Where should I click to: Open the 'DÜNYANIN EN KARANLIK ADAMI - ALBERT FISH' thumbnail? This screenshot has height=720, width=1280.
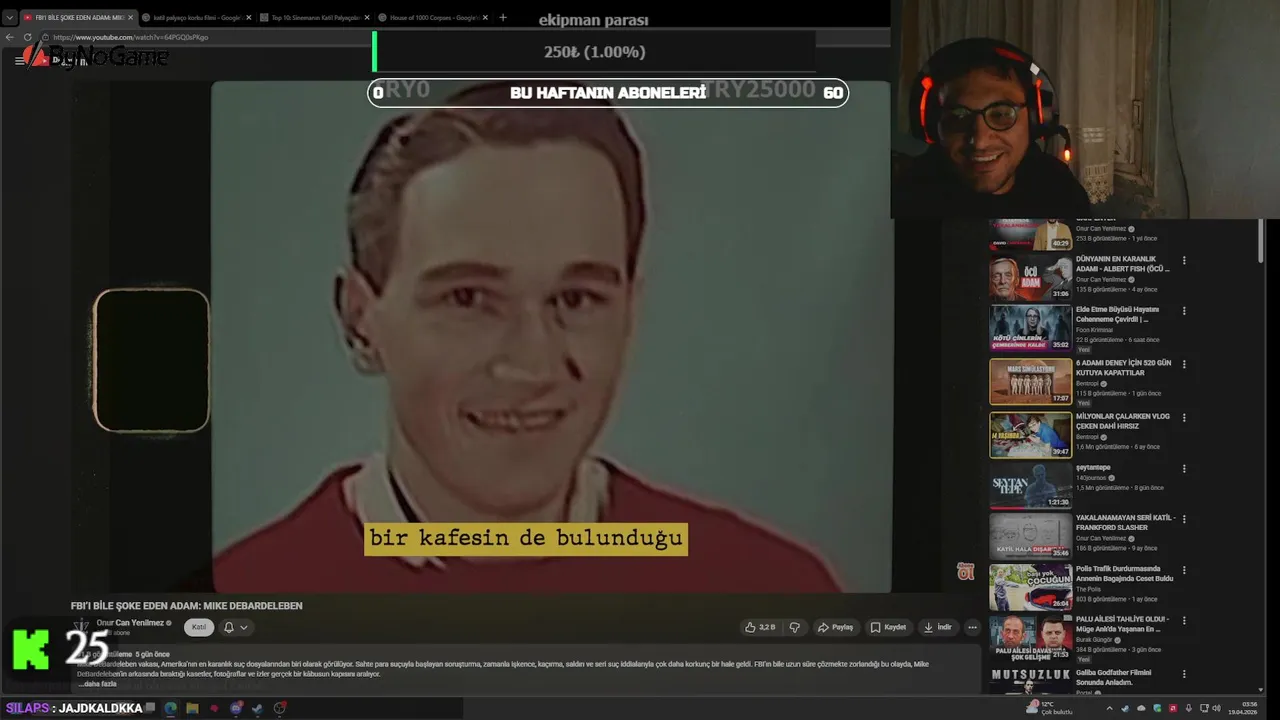1030,278
